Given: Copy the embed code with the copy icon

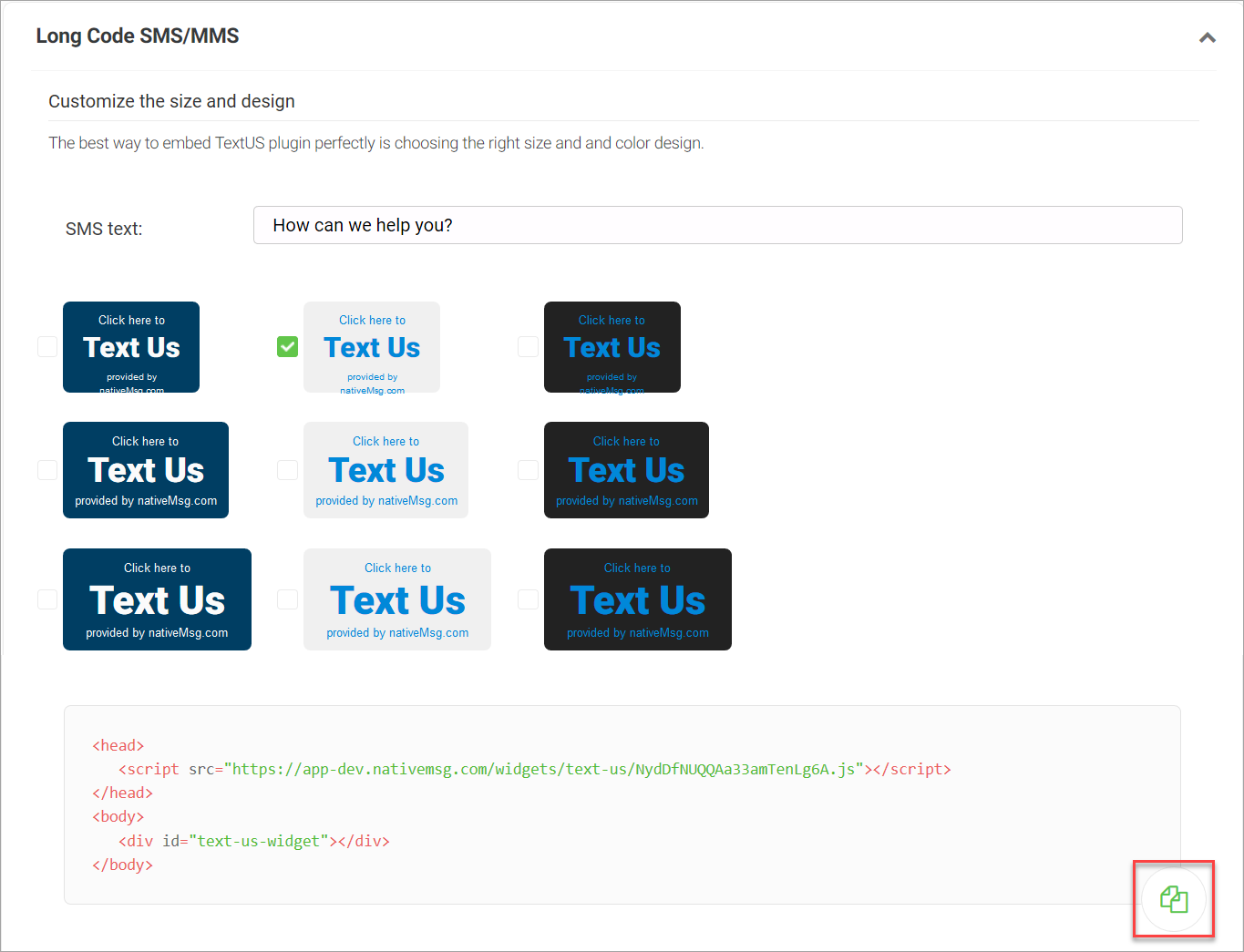Looking at the screenshot, I should click(x=1174, y=899).
